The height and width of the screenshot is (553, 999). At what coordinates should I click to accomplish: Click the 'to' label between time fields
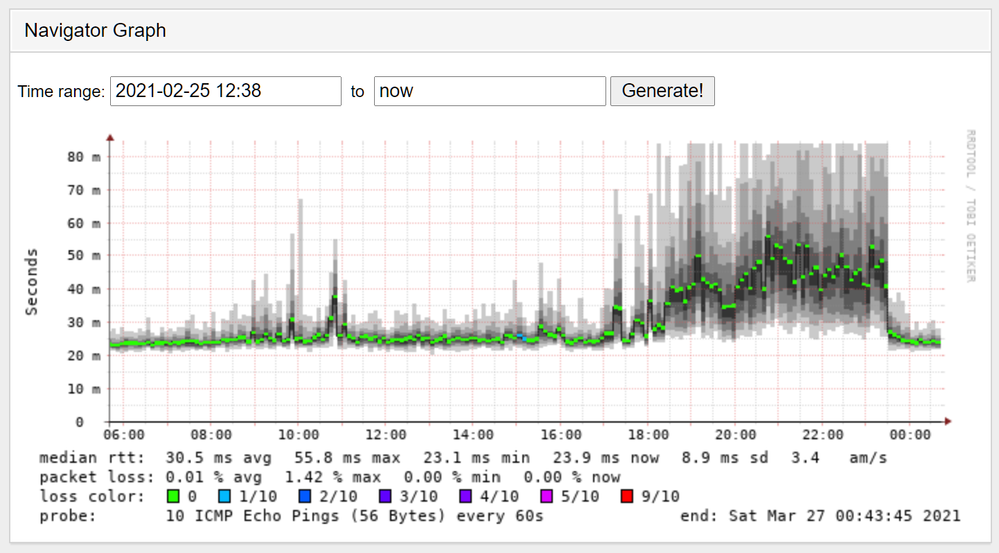tap(357, 92)
